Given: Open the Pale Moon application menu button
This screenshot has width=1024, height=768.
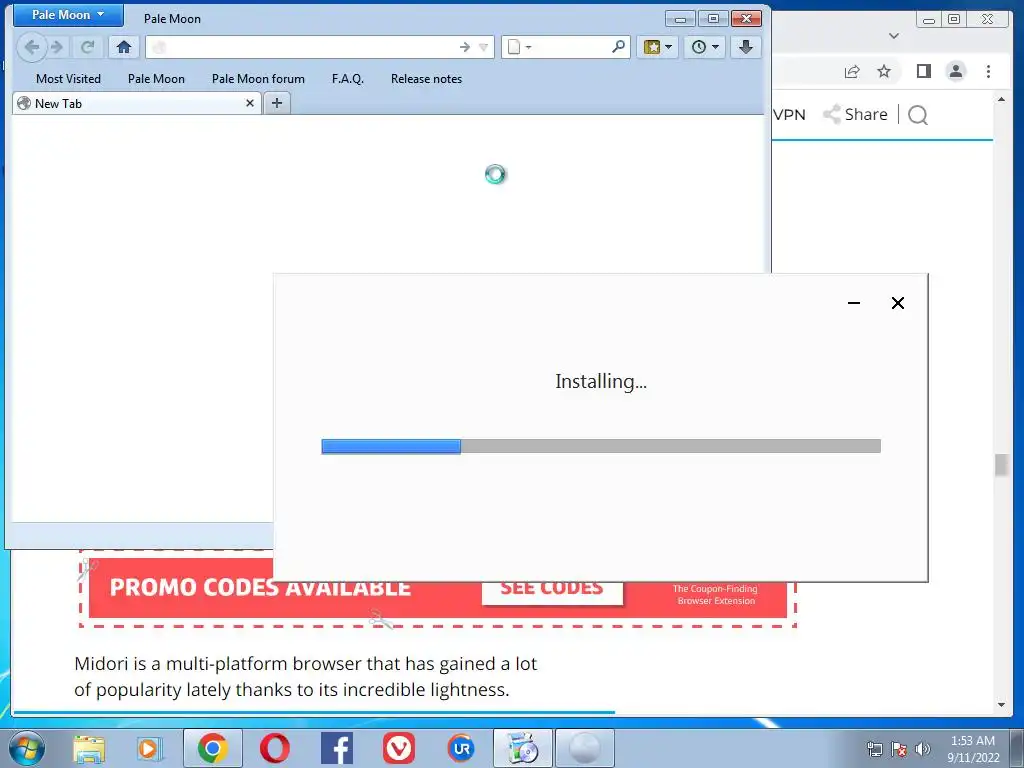Looking at the screenshot, I should click(x=68, y=15).
